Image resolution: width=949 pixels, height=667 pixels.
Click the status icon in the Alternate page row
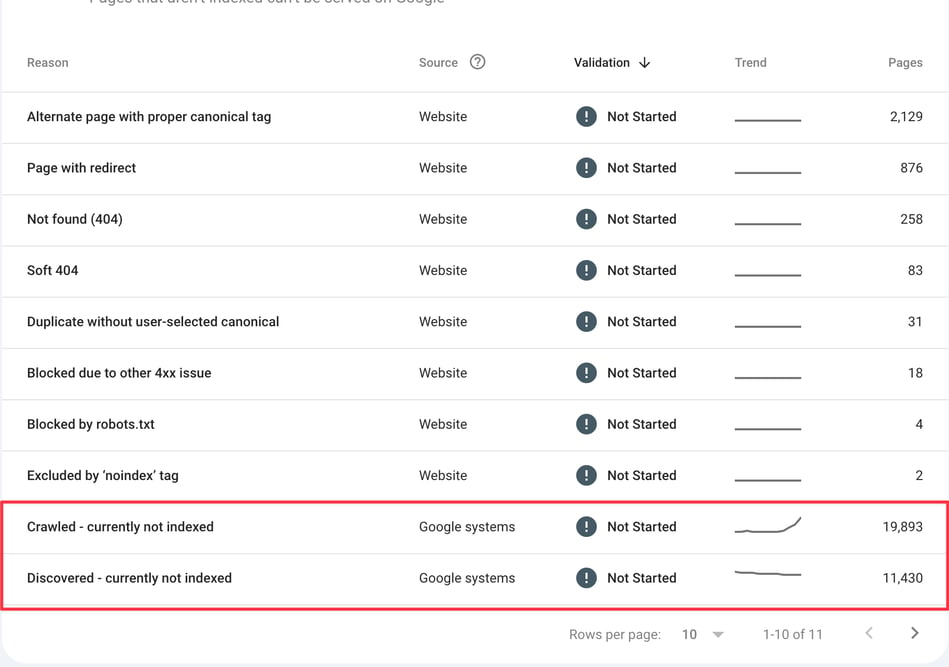click(586, 116)
